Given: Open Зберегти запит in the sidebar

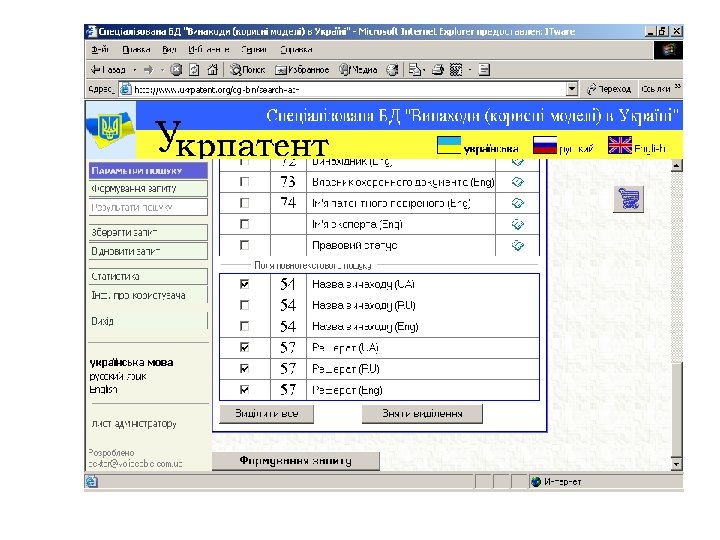Looking at the screenshot, I should click(148, 232).
